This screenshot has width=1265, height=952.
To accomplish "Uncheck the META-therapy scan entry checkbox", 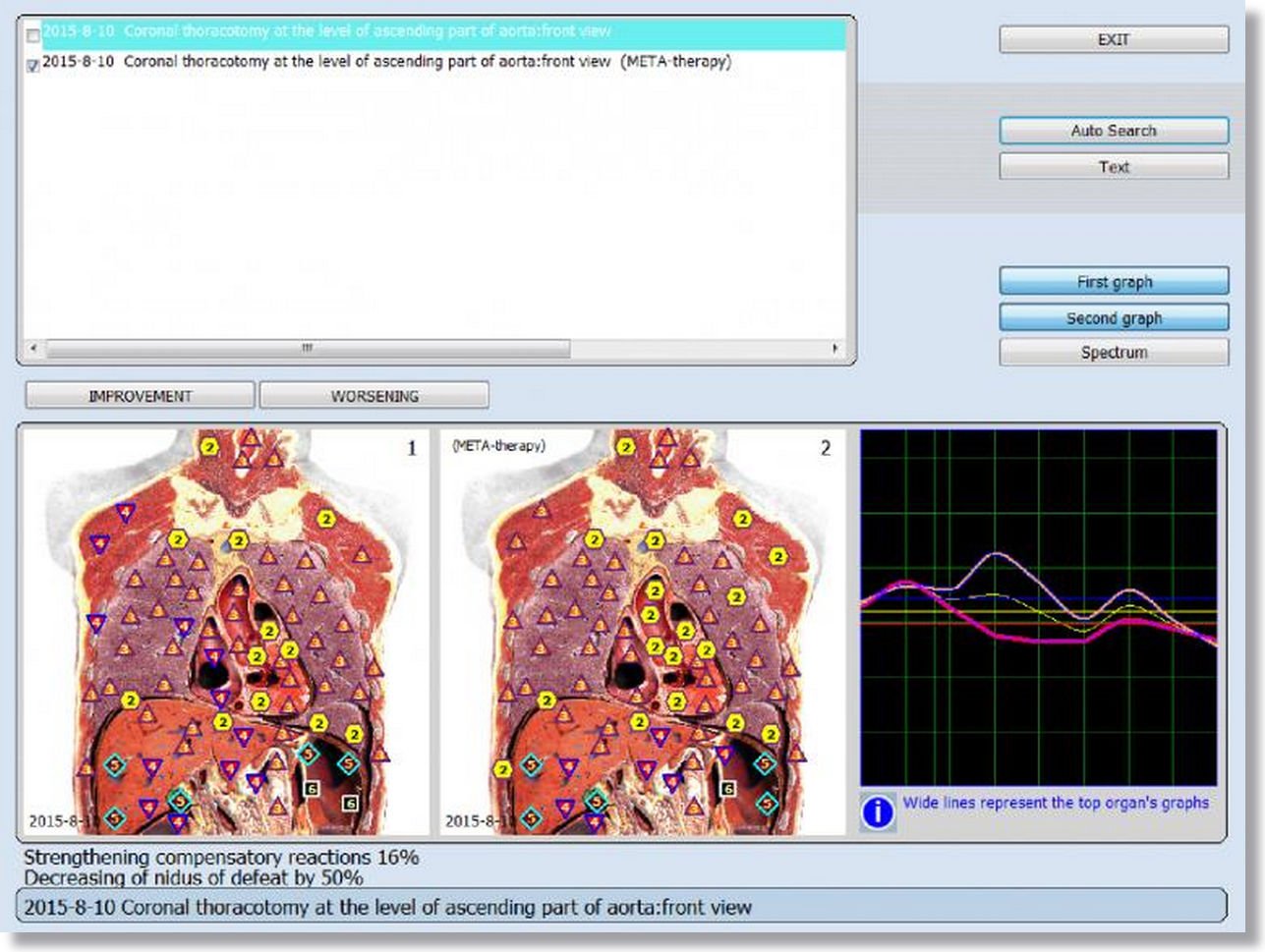I will coord(32,65).
